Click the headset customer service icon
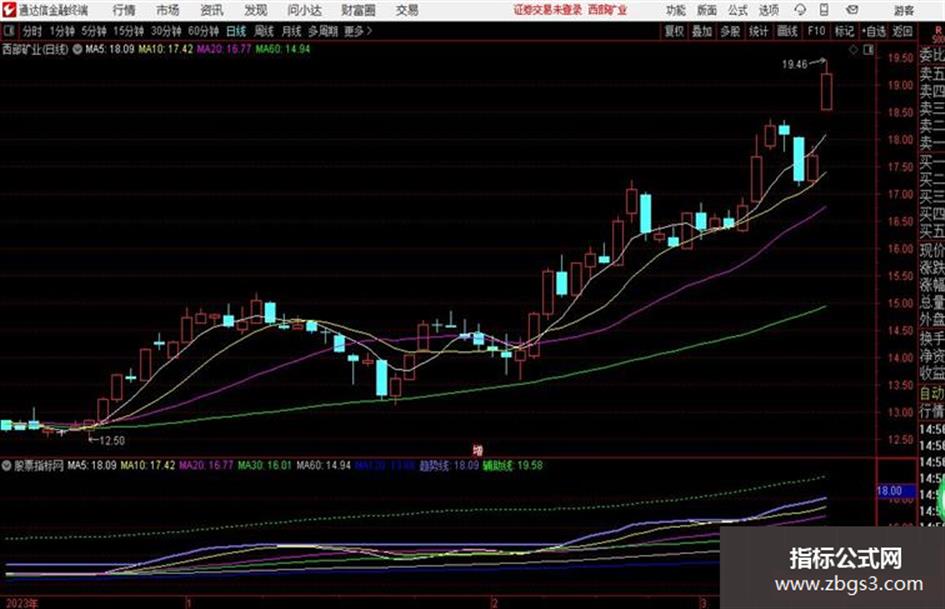 pos(800,10)
